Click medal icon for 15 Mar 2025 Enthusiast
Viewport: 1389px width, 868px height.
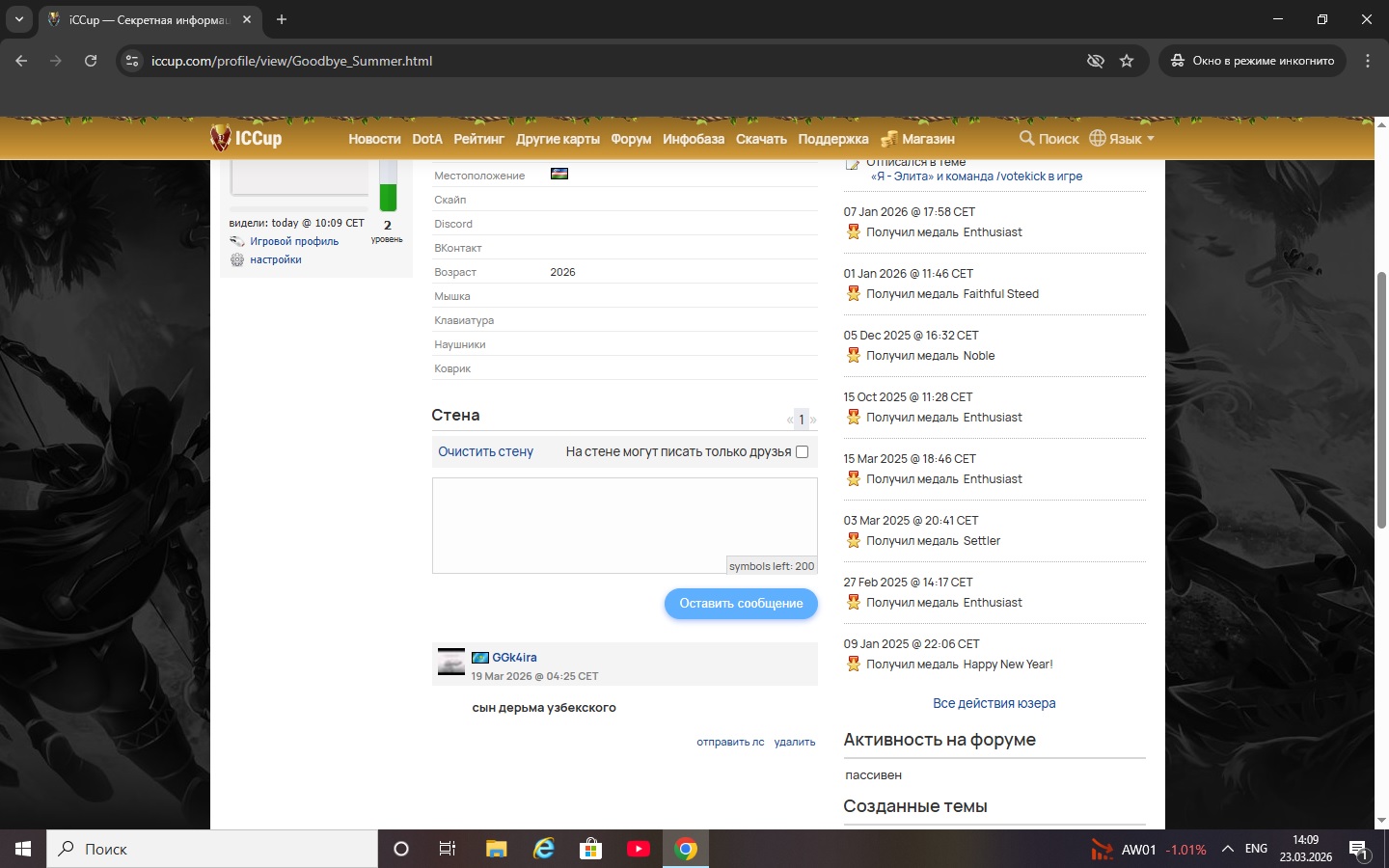(854, 478)
